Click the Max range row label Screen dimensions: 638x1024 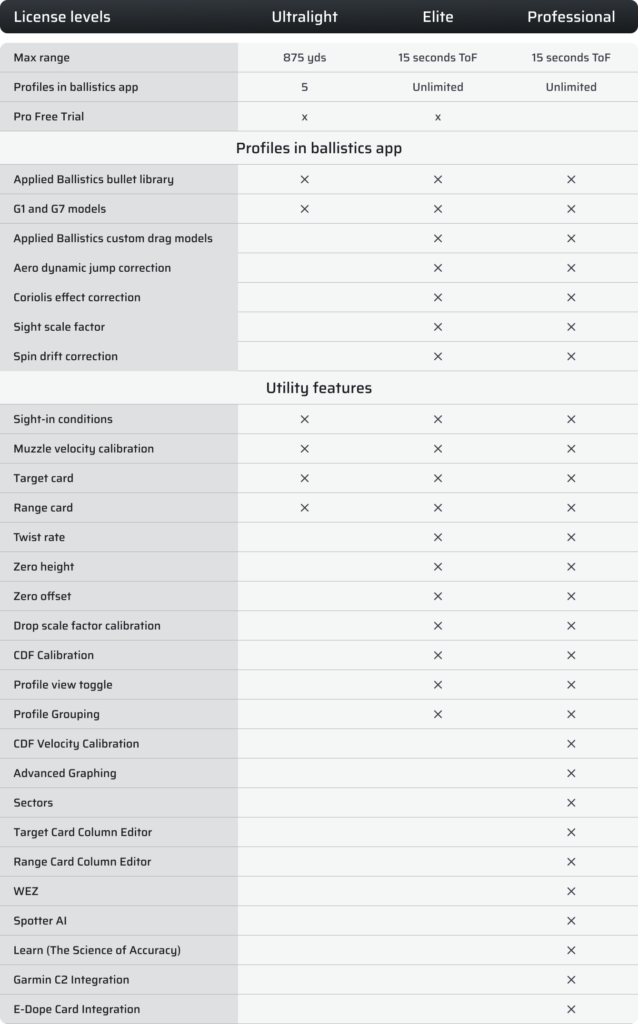(x=42, y=57)
